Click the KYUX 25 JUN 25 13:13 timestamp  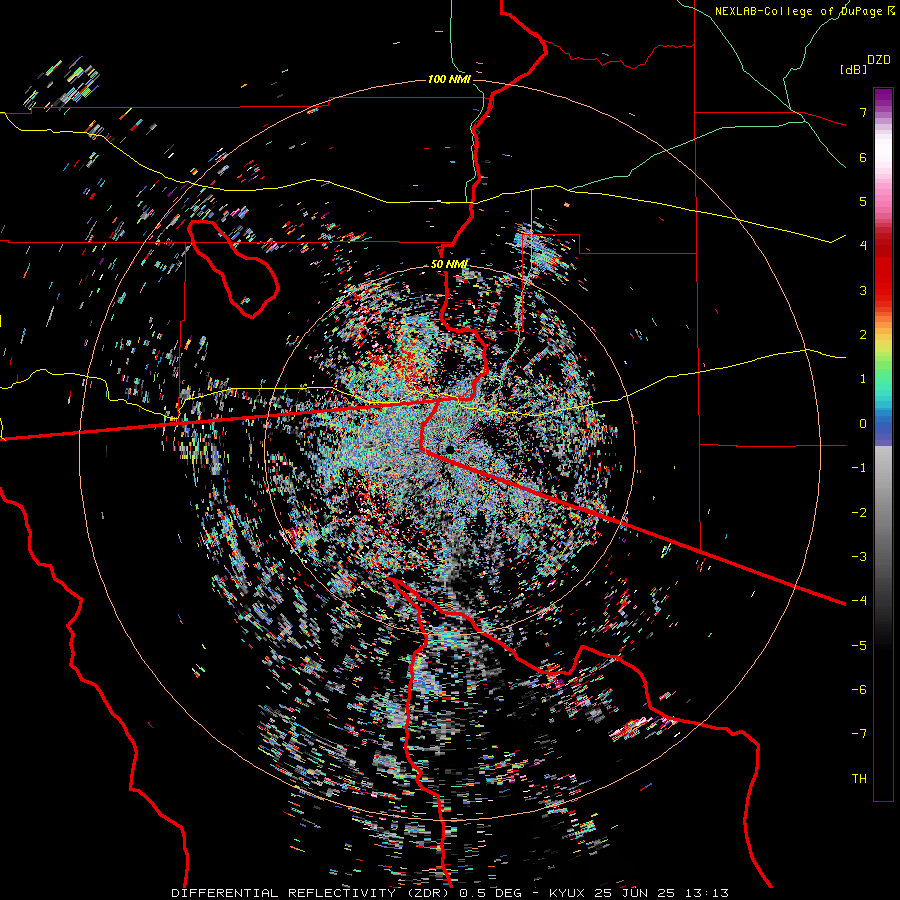tap(639, 893)
